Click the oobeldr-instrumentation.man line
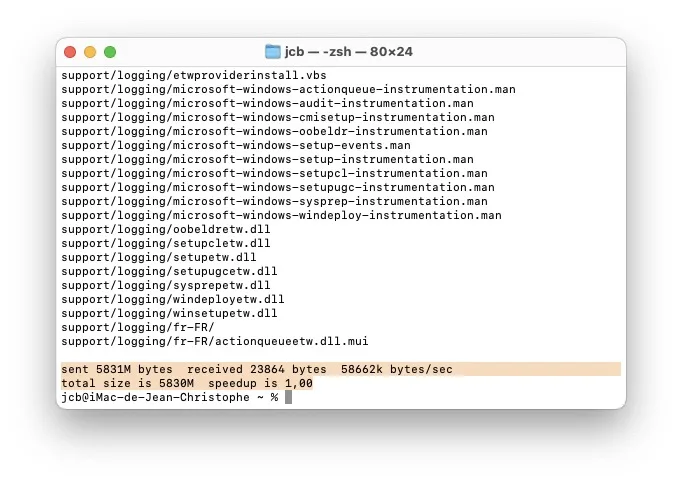The image size is (682, 483). [274, 131]
